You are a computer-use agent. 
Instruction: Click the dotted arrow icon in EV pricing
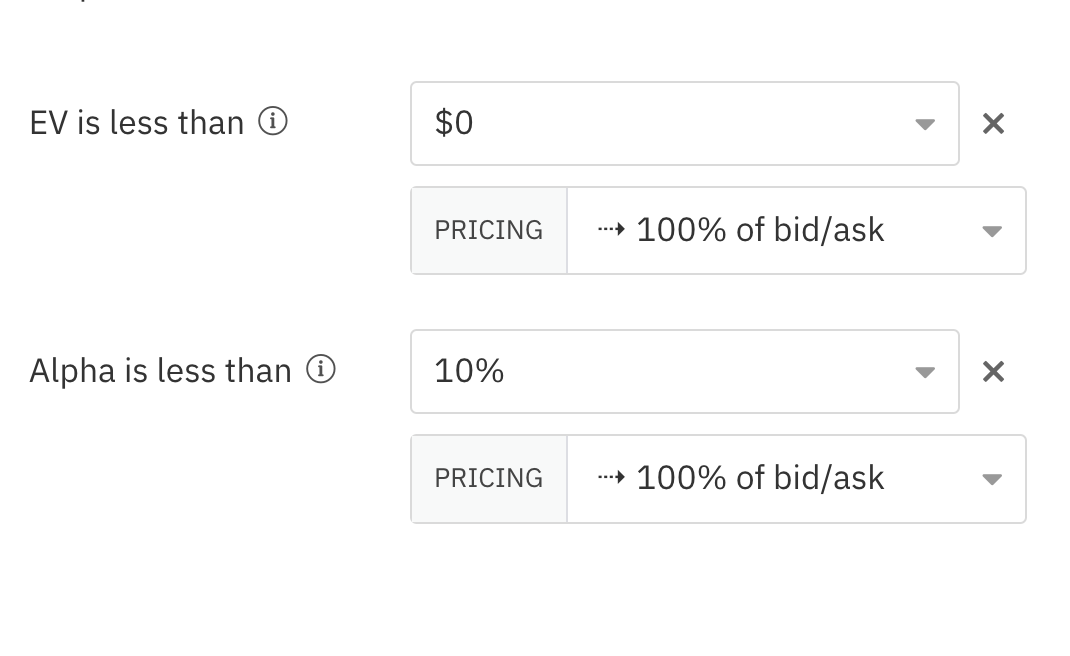[611, 229]
